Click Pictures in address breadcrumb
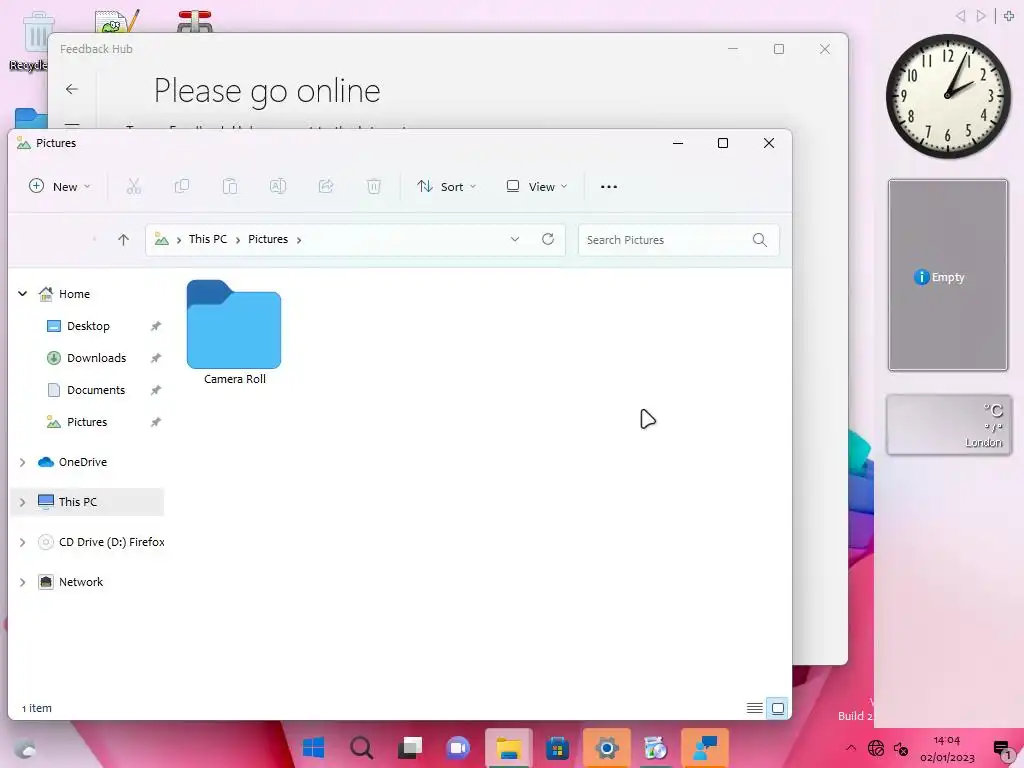Image resolution: width=1024 pixels, height=768 pixels. (x=268, y=239)
